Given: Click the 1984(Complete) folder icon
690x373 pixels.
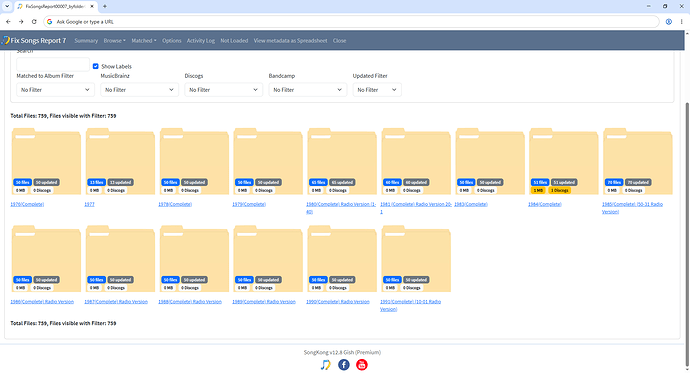Looking at the screenshot, I should click(x=564, y=161).
